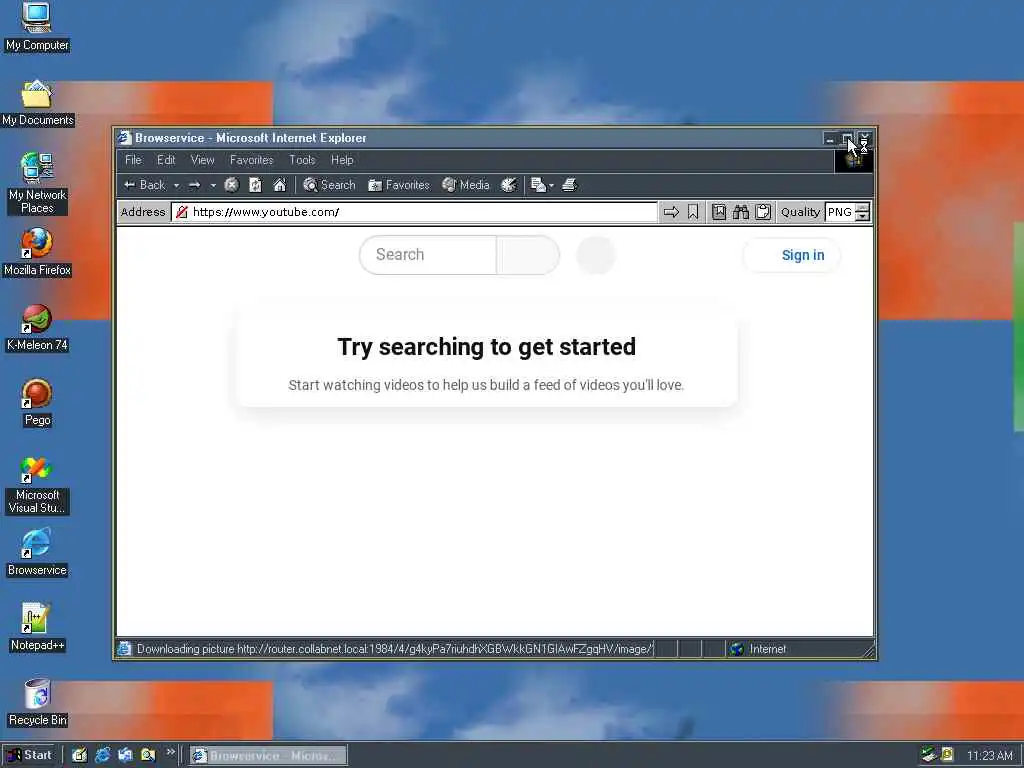The height and width of the screenshot is (768, 1024).
Task: Open My Documents desktop icon
Action: [37, 103]
